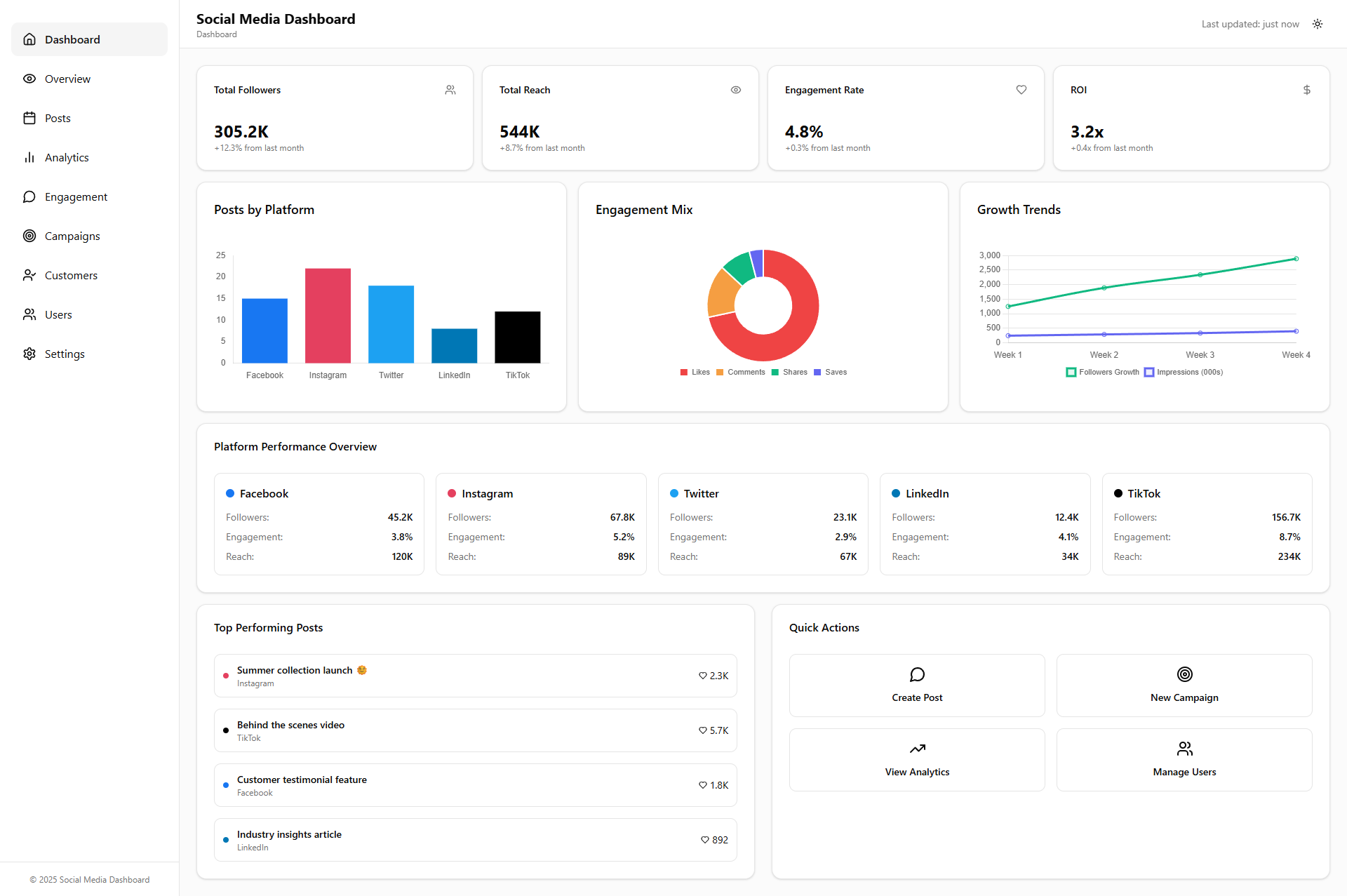Select the TikTok platform performance card title
Viewport: 1347px width, 896px height.
1144,493
